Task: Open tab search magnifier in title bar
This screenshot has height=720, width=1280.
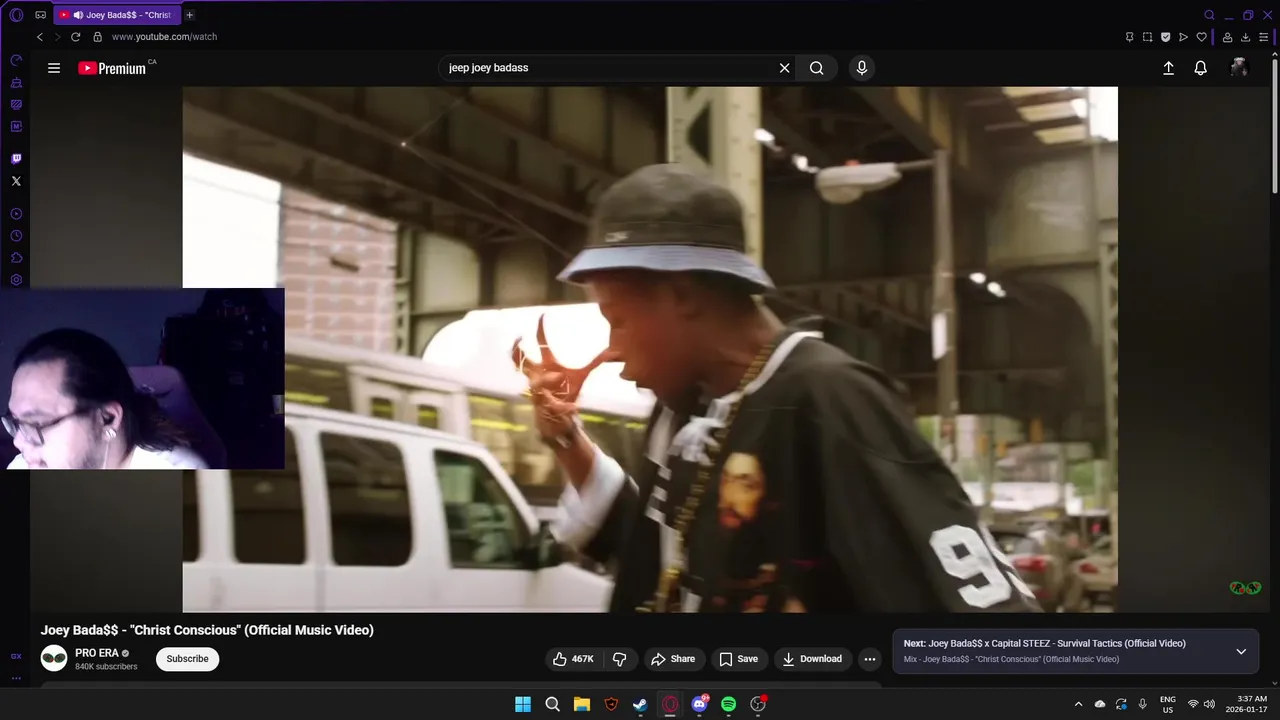Action: tap(1209, 15)
